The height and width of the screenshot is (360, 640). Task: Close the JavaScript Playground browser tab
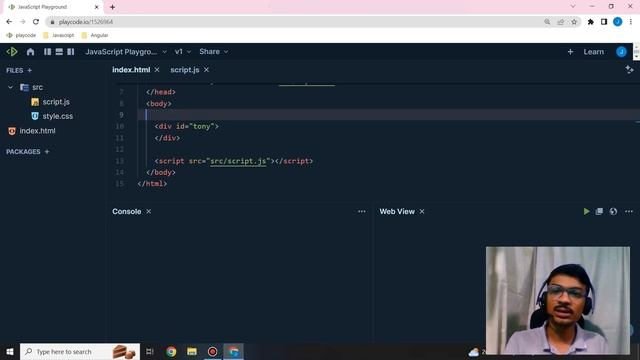coord(97,7)
